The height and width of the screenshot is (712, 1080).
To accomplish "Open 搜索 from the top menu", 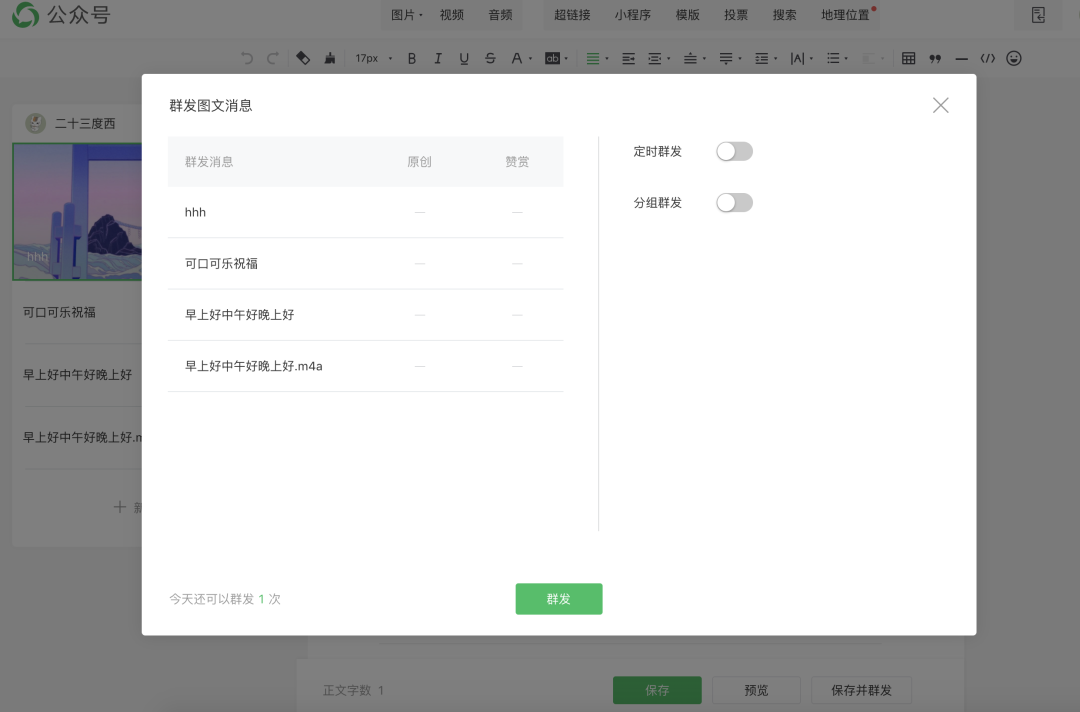I will [785, 14].
